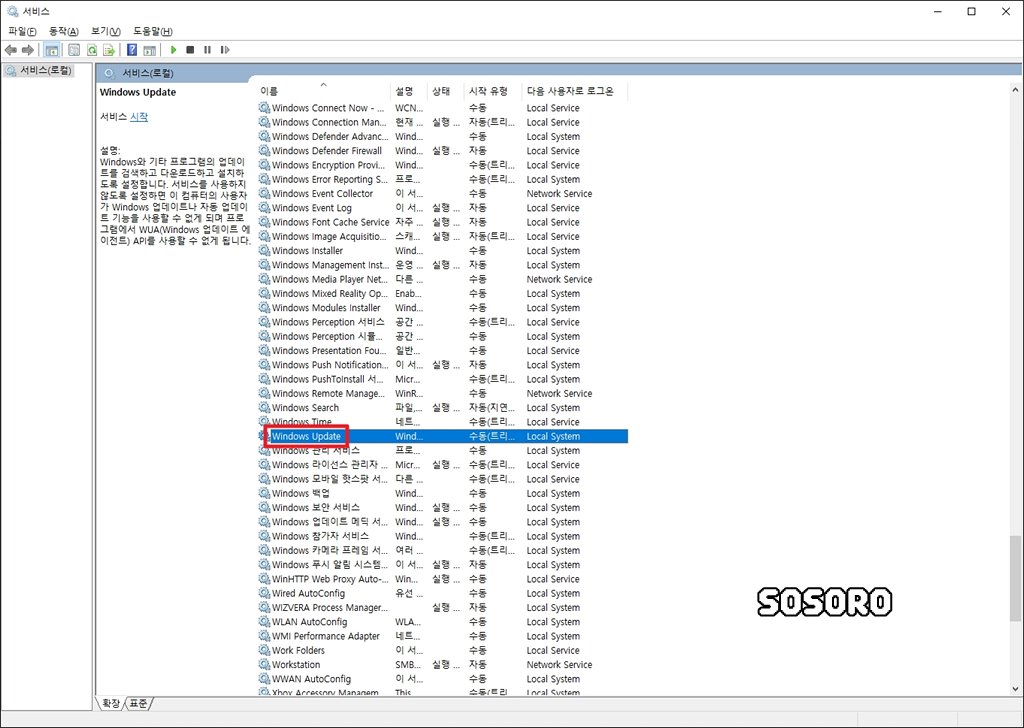The width and height of the screenshot is (1024, 728).
Task: Click 자동(지연 start type in Windows Search row
Action: pos(492,407)
